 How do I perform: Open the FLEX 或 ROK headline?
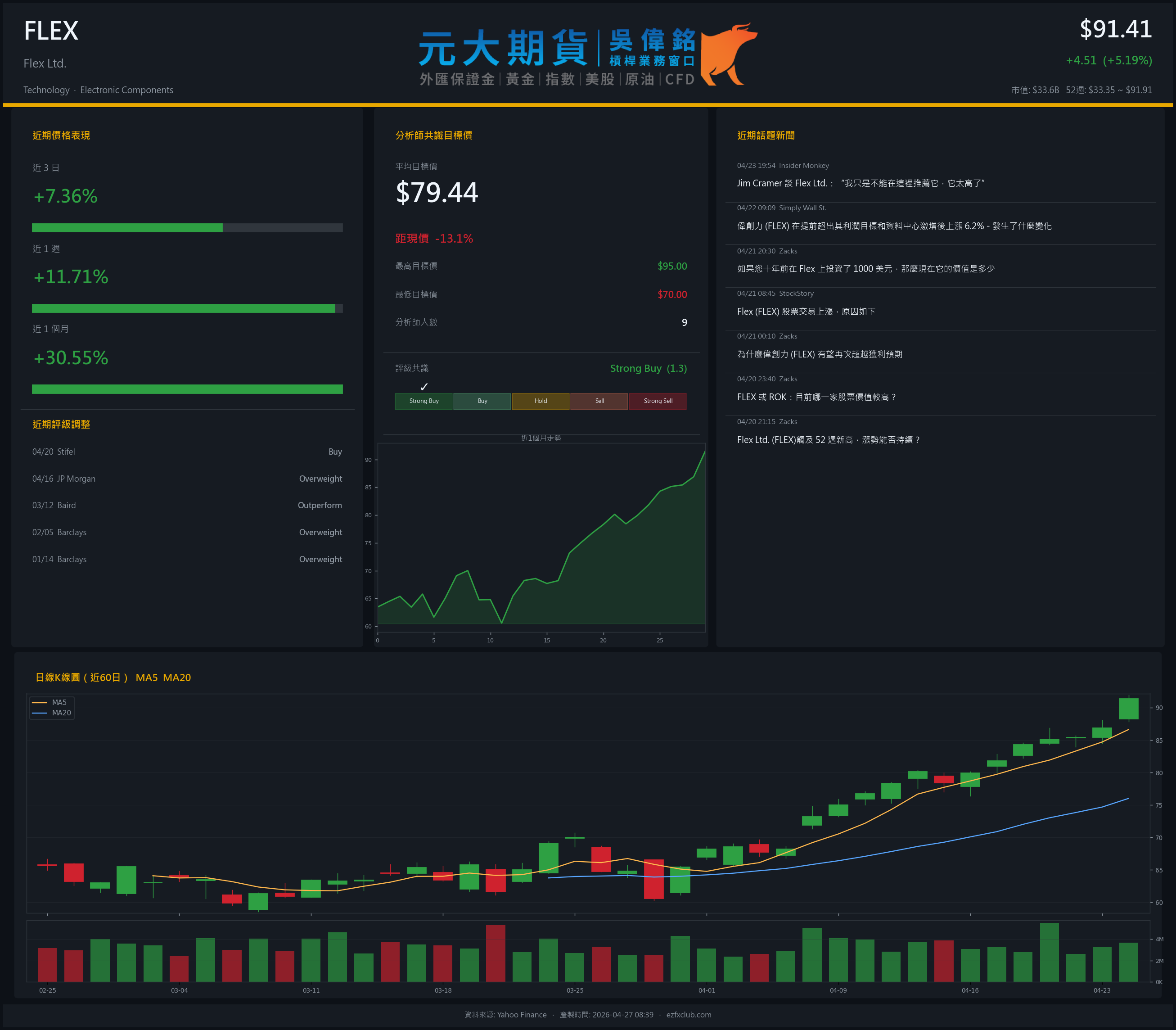coord(817,397)
